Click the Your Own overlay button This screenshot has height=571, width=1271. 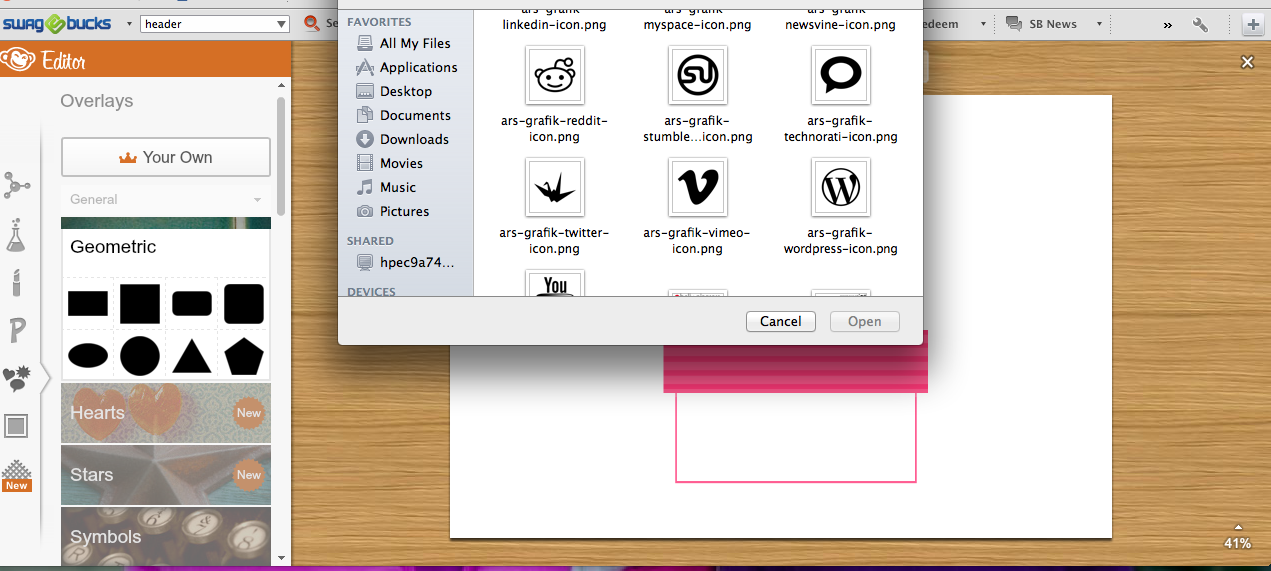166,157
